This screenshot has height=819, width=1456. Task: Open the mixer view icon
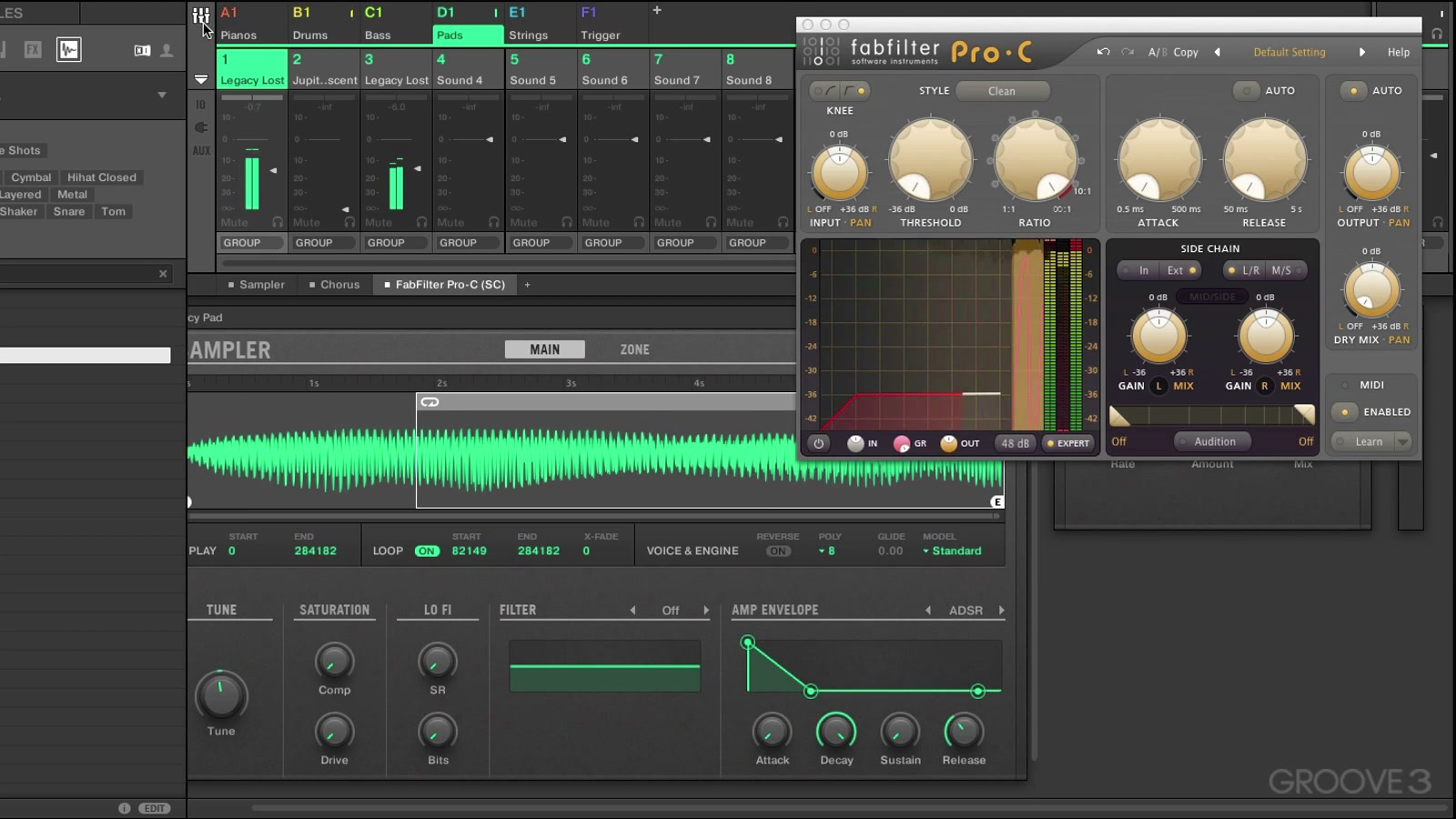pyautogui.click(x=201, y=15)
